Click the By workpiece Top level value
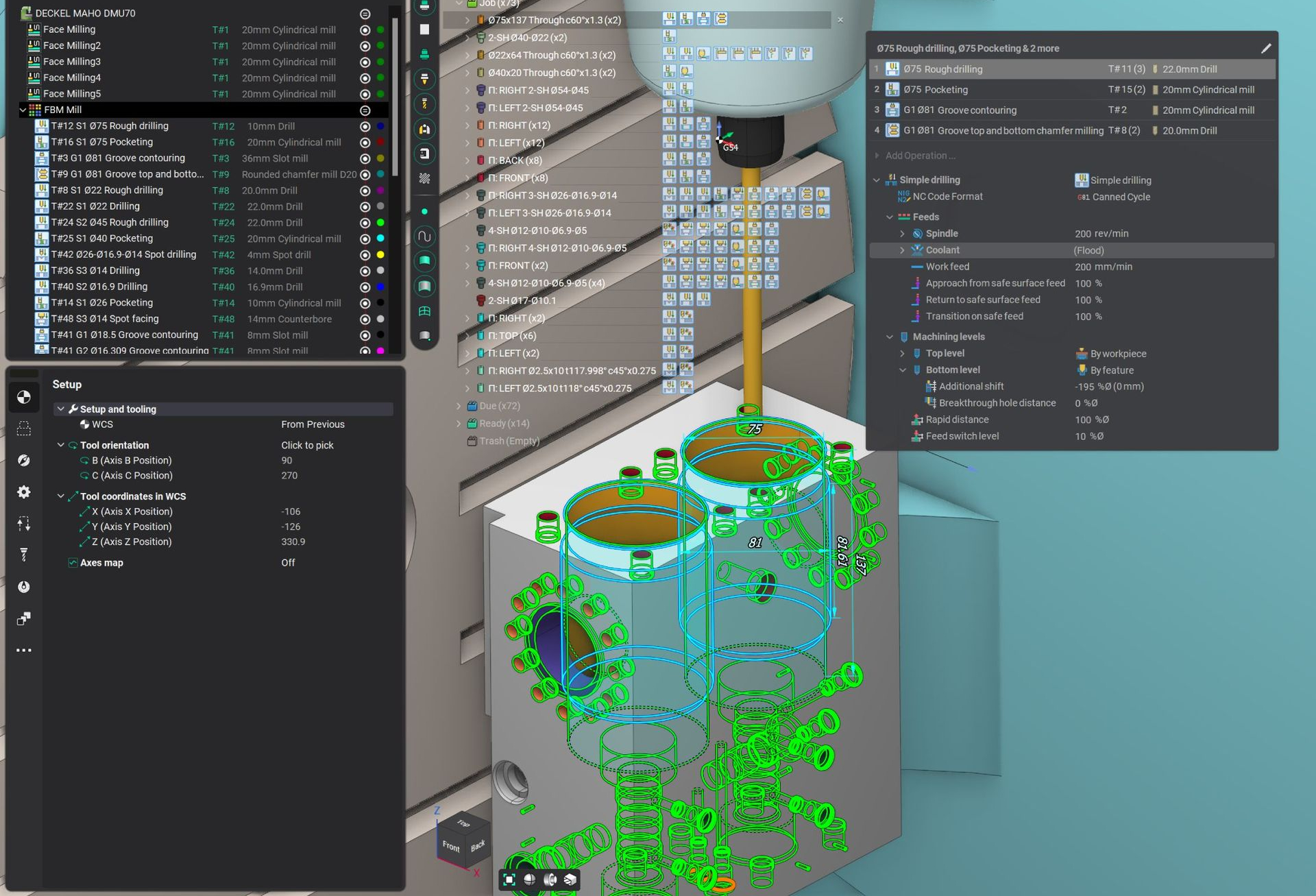Viewport: 1316px width, 896px height. [x=1118, y=354]
